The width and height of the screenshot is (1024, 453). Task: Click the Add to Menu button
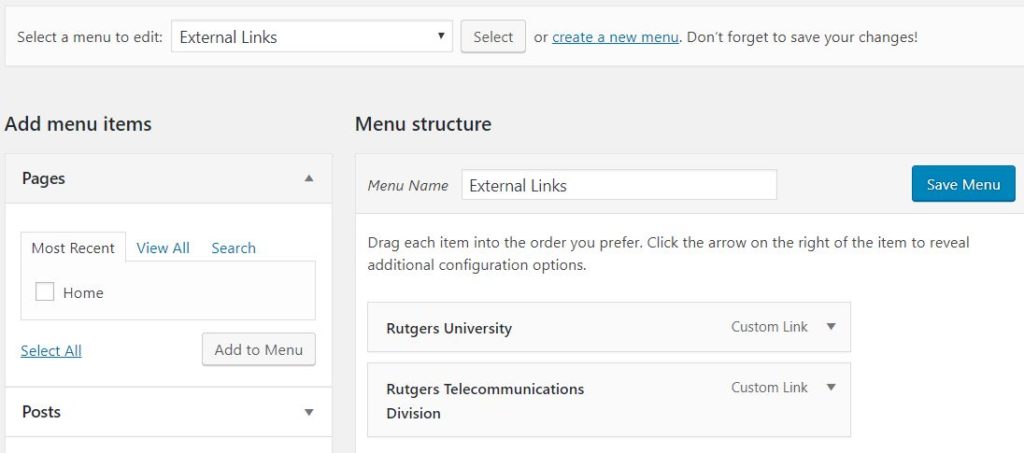click(259, 349)
